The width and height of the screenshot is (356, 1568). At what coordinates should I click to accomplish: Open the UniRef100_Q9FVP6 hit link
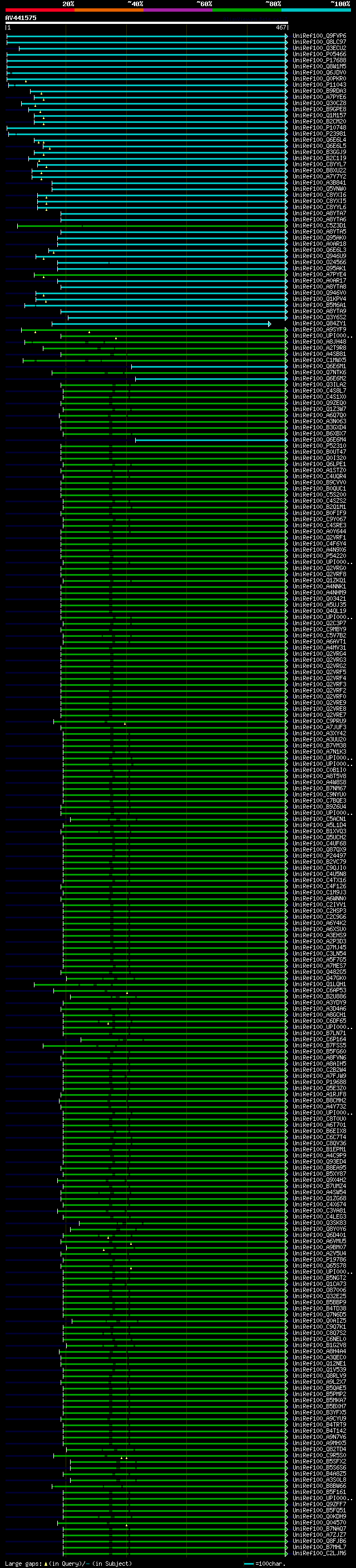pos(319,36)
